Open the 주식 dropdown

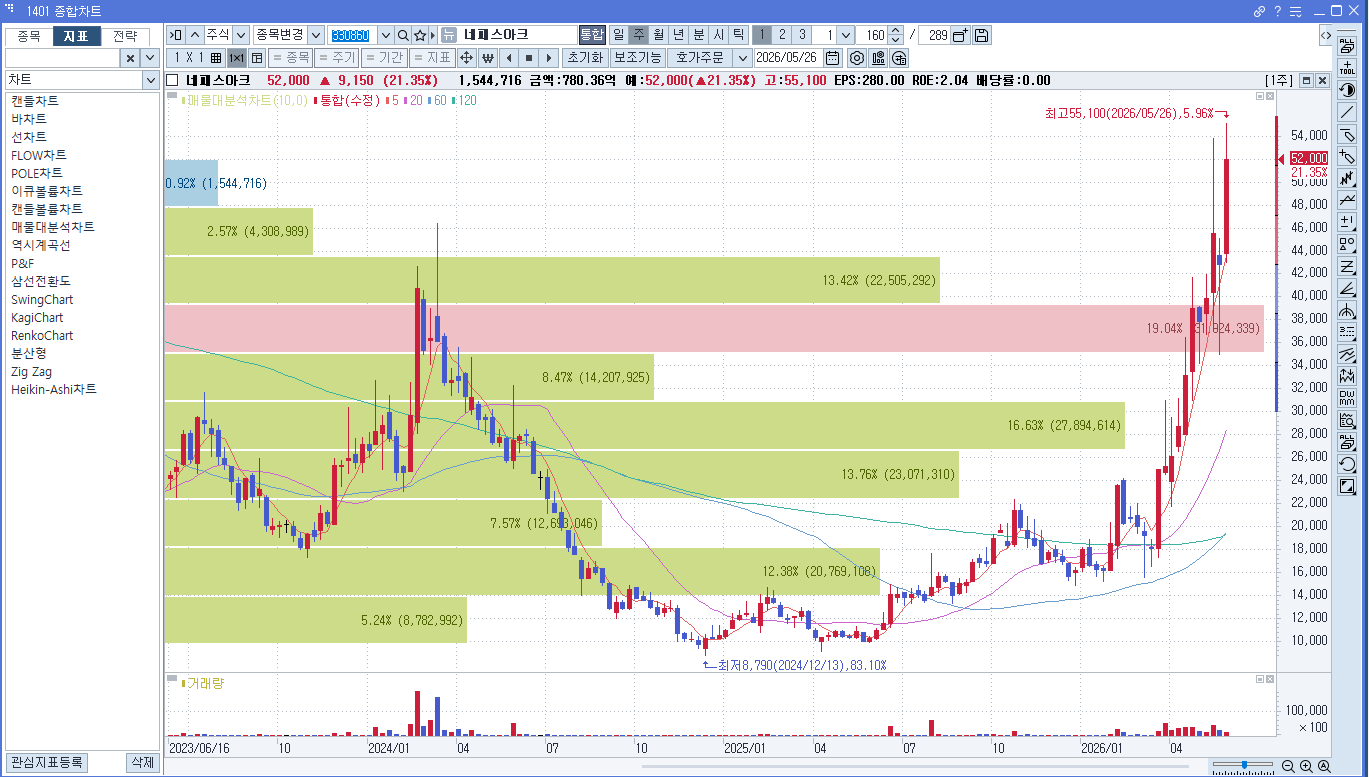(240, 35)
